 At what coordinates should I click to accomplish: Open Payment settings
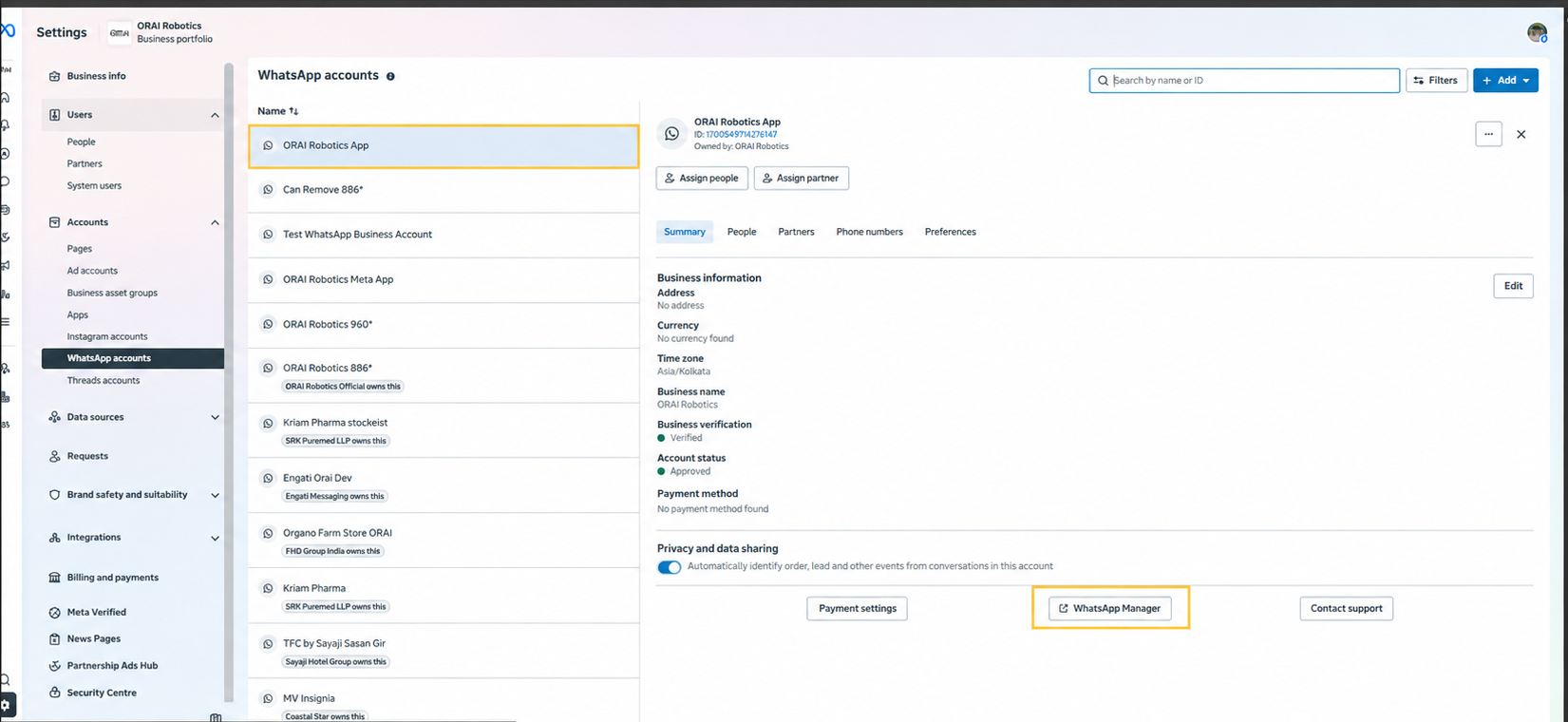pos(857,608)
